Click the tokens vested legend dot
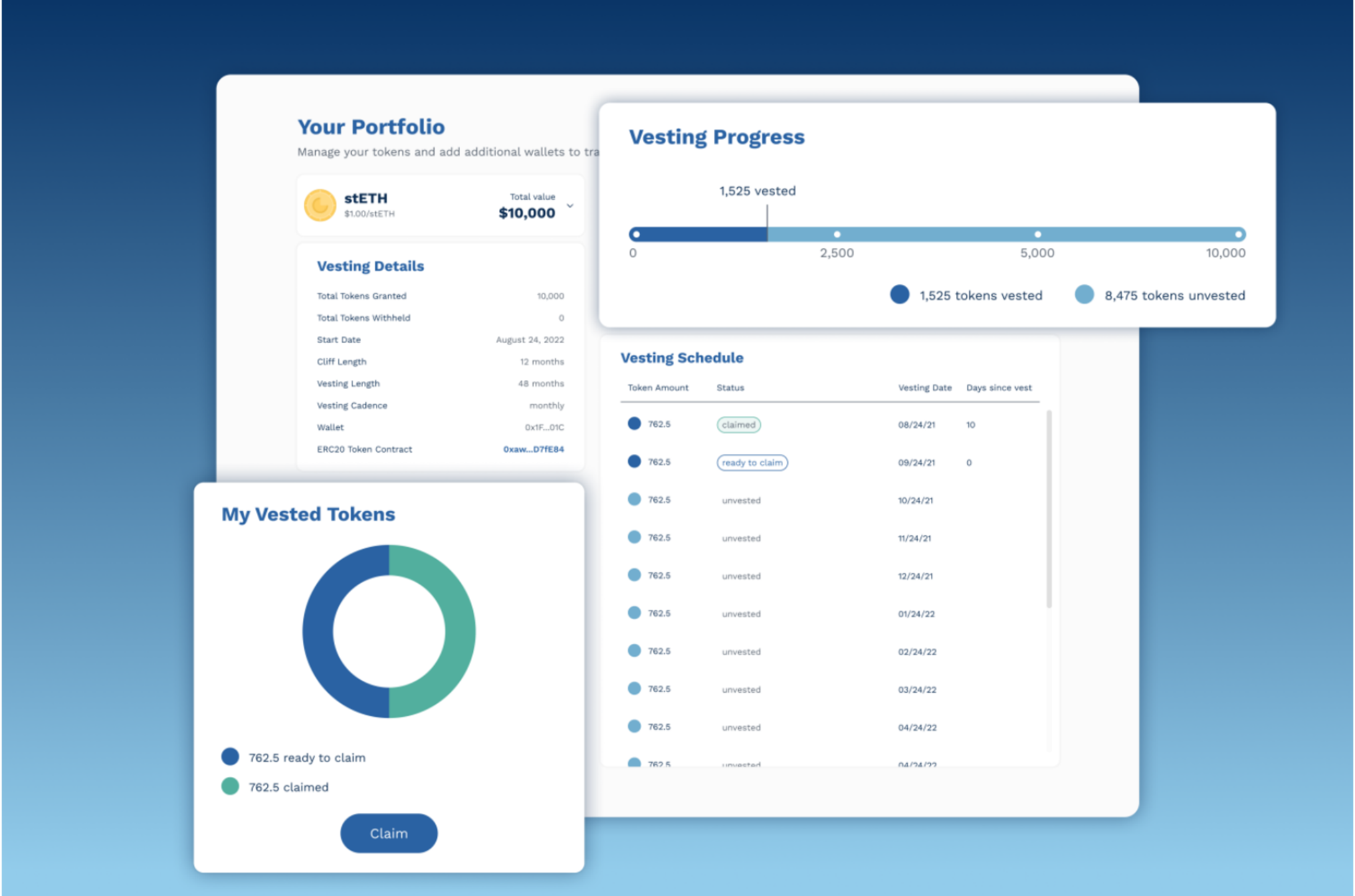The width and height of the screenshot is (1355, 896). tap(899, 295)
